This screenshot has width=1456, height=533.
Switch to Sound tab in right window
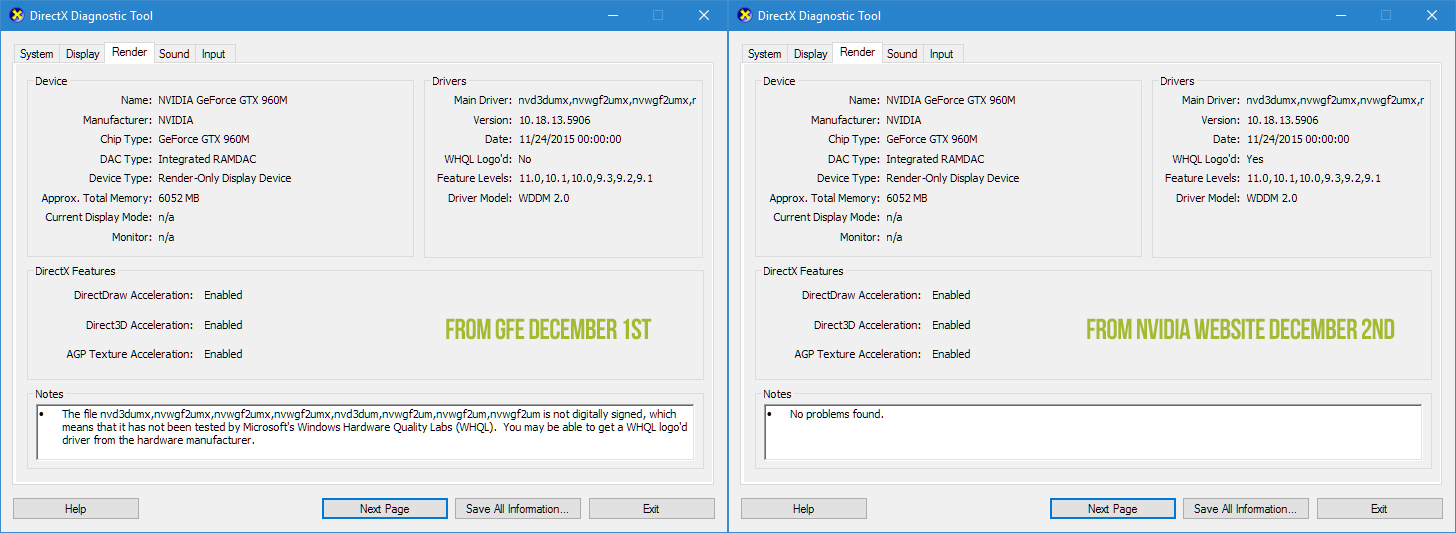902,54
